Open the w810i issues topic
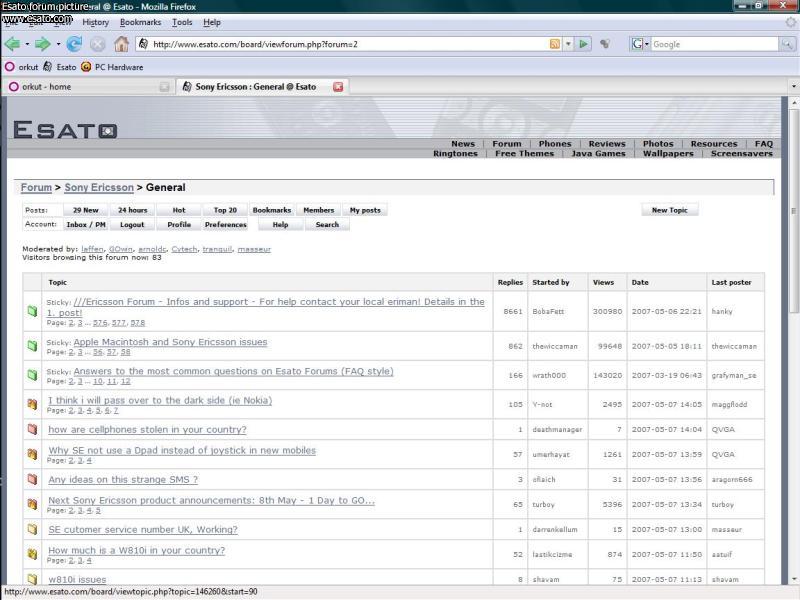This screenshot has height=600, width=800. pyautogui.click(x=77, y=580)
